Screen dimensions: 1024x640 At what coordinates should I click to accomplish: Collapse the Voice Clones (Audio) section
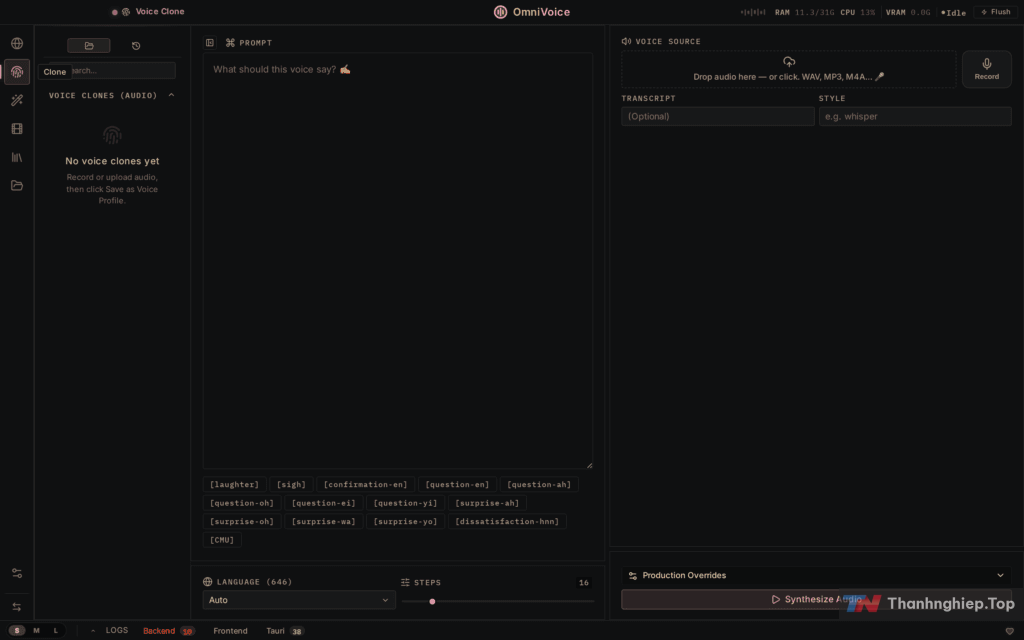tap(171, 95)
